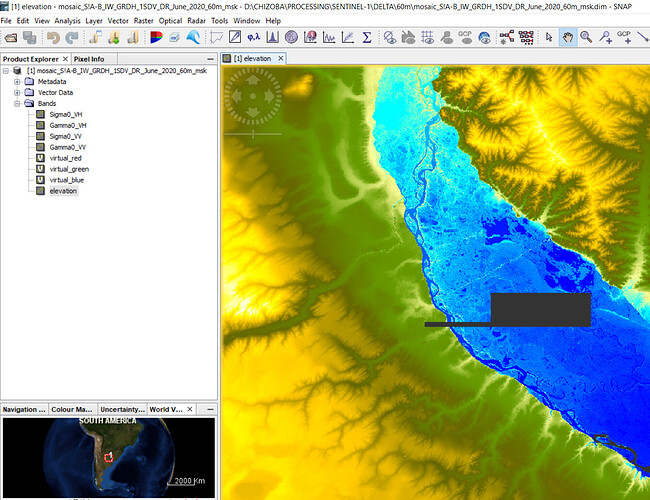Select the Pin placing tool
The height and width of the screenshot is (500, 650).
605,37
